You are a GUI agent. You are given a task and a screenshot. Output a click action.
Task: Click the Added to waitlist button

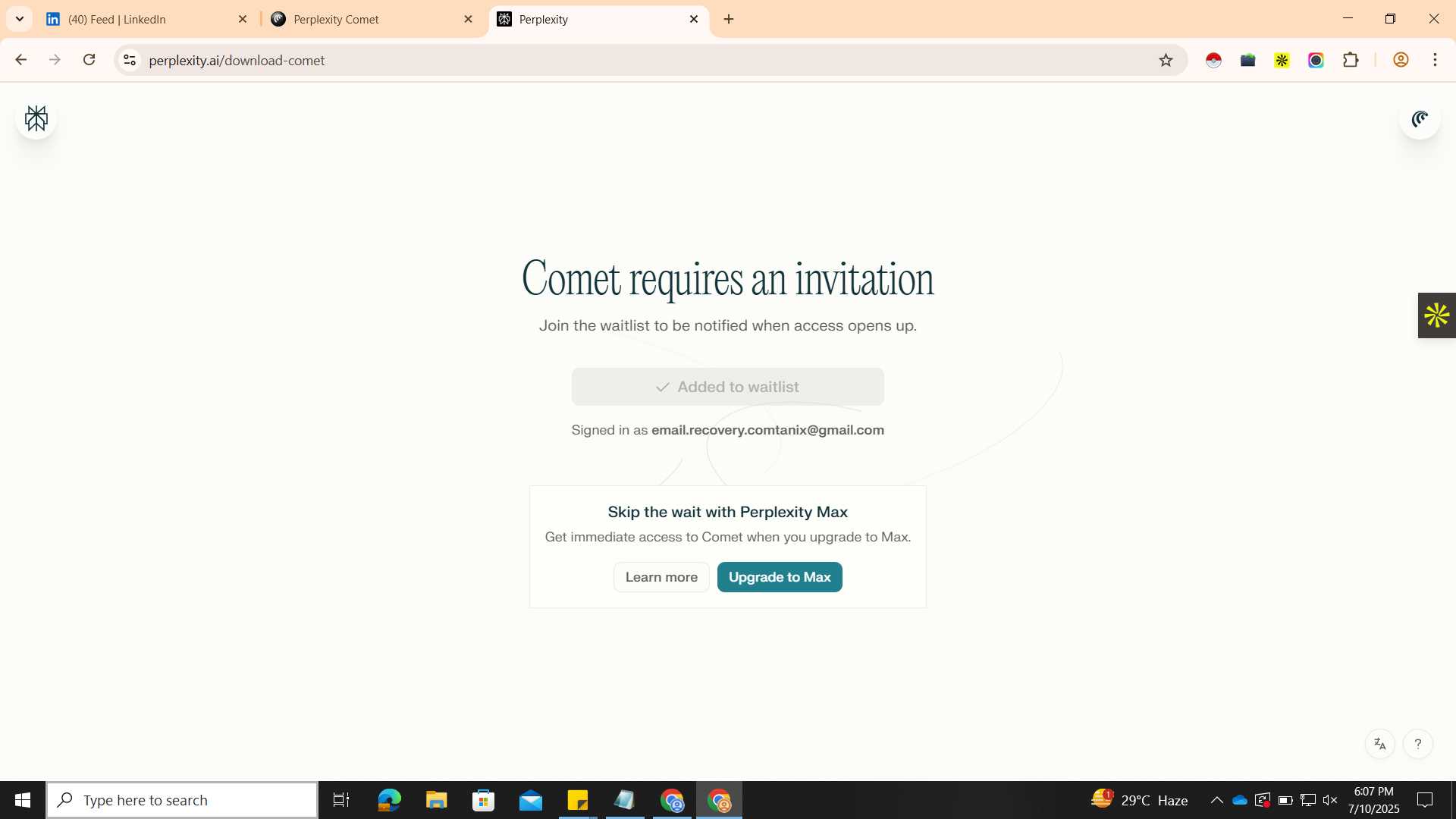pyautogui.click(x=727, y=387)
